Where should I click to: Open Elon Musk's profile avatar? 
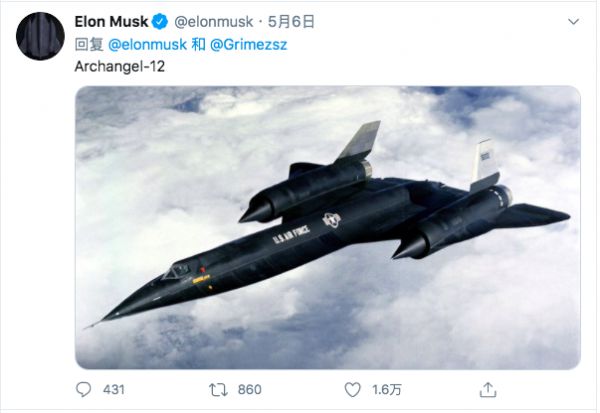39,37
